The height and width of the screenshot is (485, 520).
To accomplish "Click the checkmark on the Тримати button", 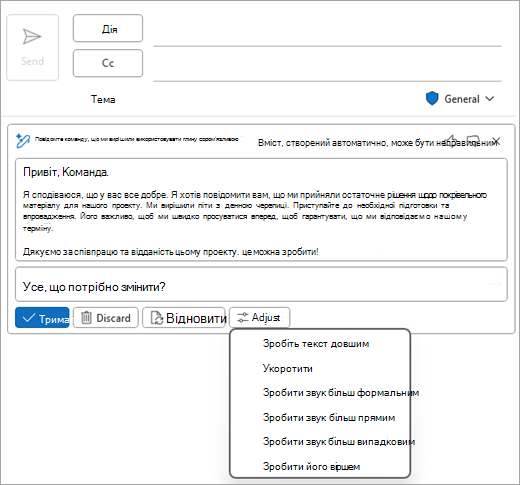I will click(x=29, y=318).
